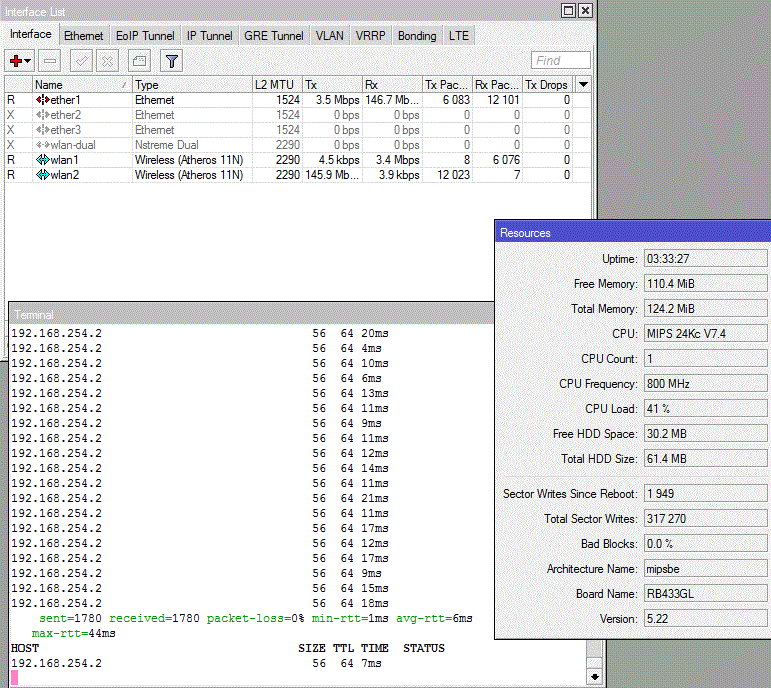Click the terminal HOST header text
The image size is (771, 688).
[x=25, y=648]
